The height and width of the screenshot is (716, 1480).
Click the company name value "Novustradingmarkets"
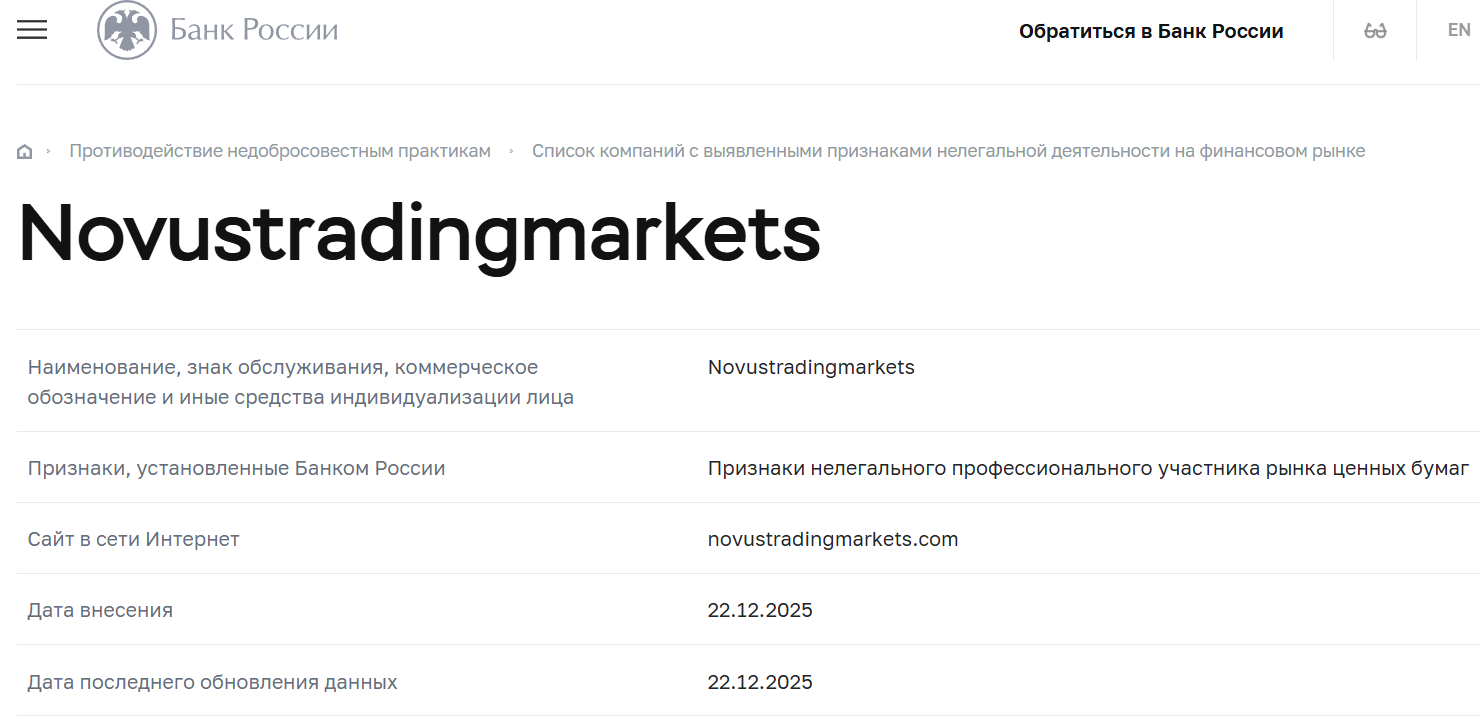[x=811, y=367]
